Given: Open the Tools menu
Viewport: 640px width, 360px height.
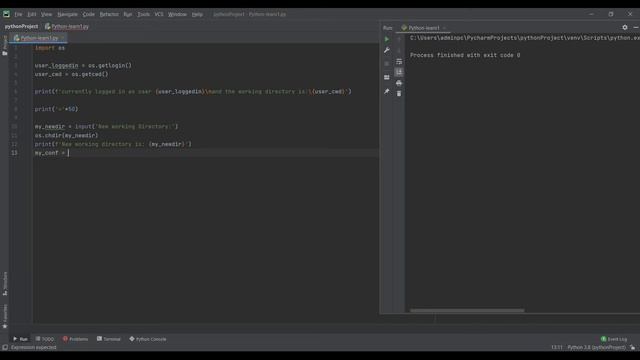Looking at the screenshot, I should coord(143,14).
